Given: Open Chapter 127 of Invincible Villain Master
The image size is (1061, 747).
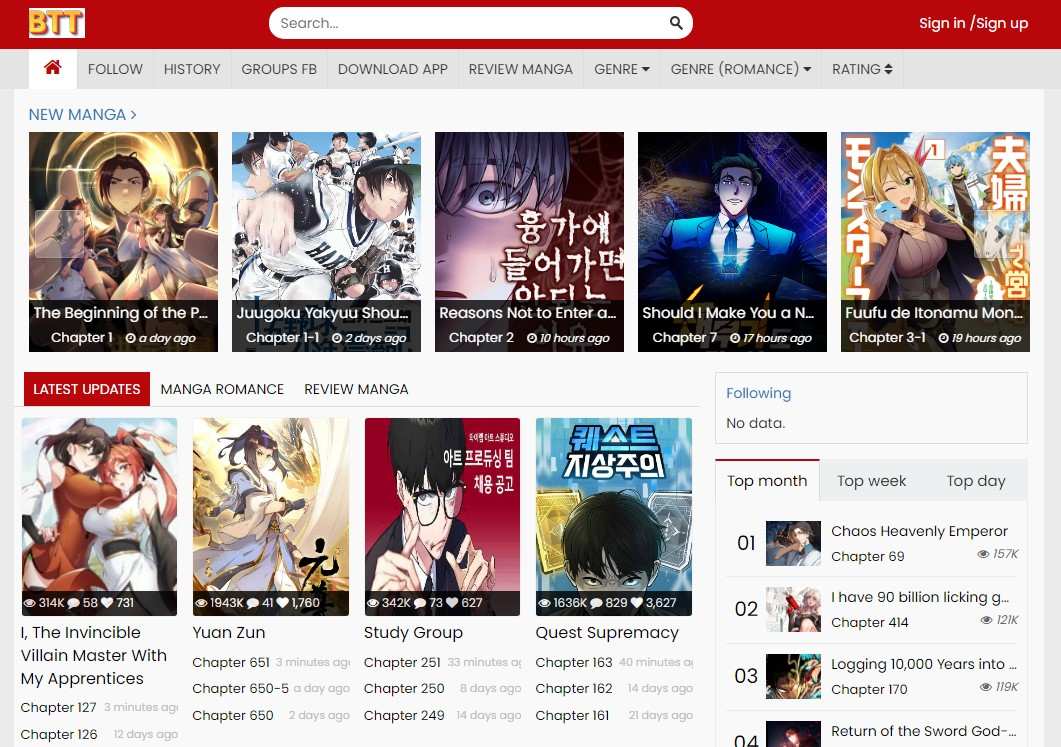Looking at the screenshot, I should (58, 707).
